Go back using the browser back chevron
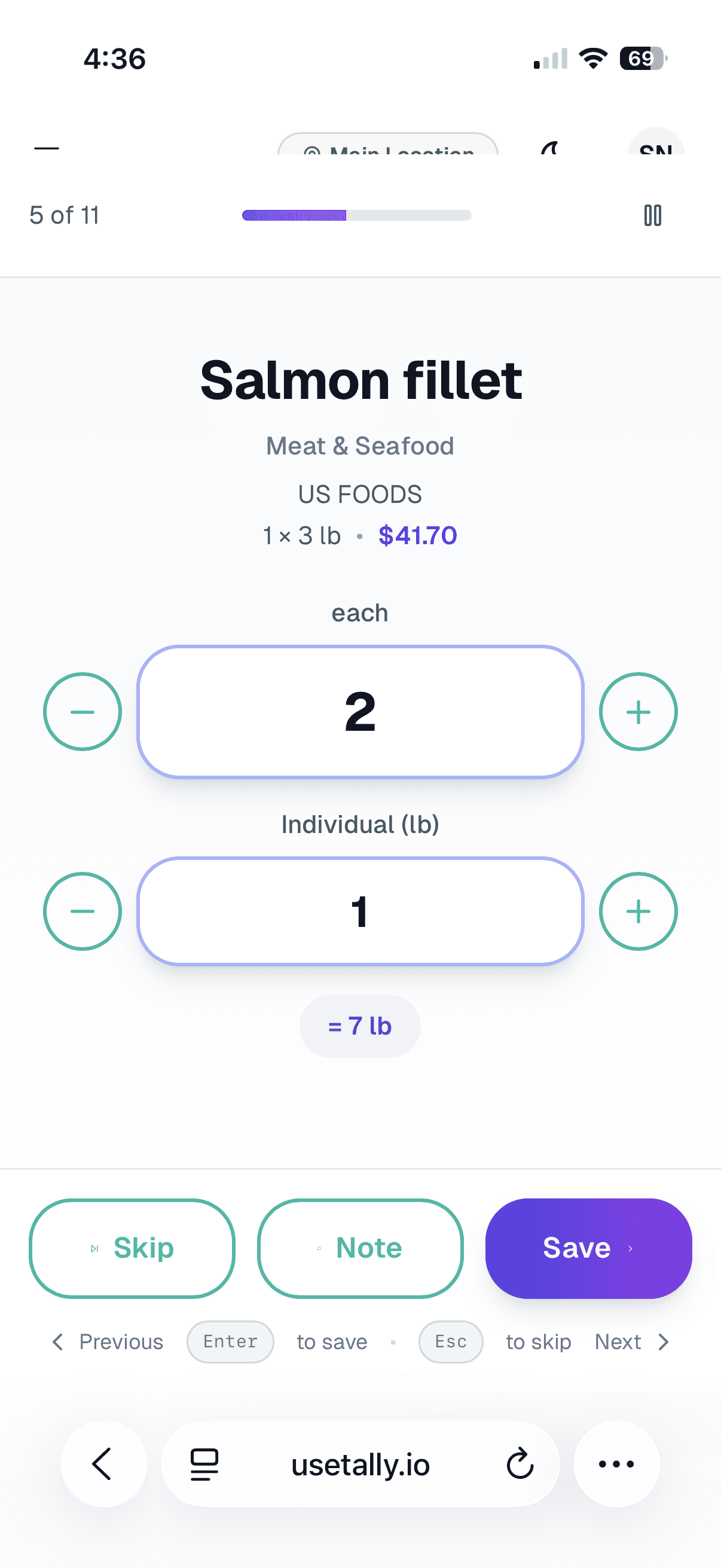The height and width of the screenshot is (1568, 721). [103, 1465]
